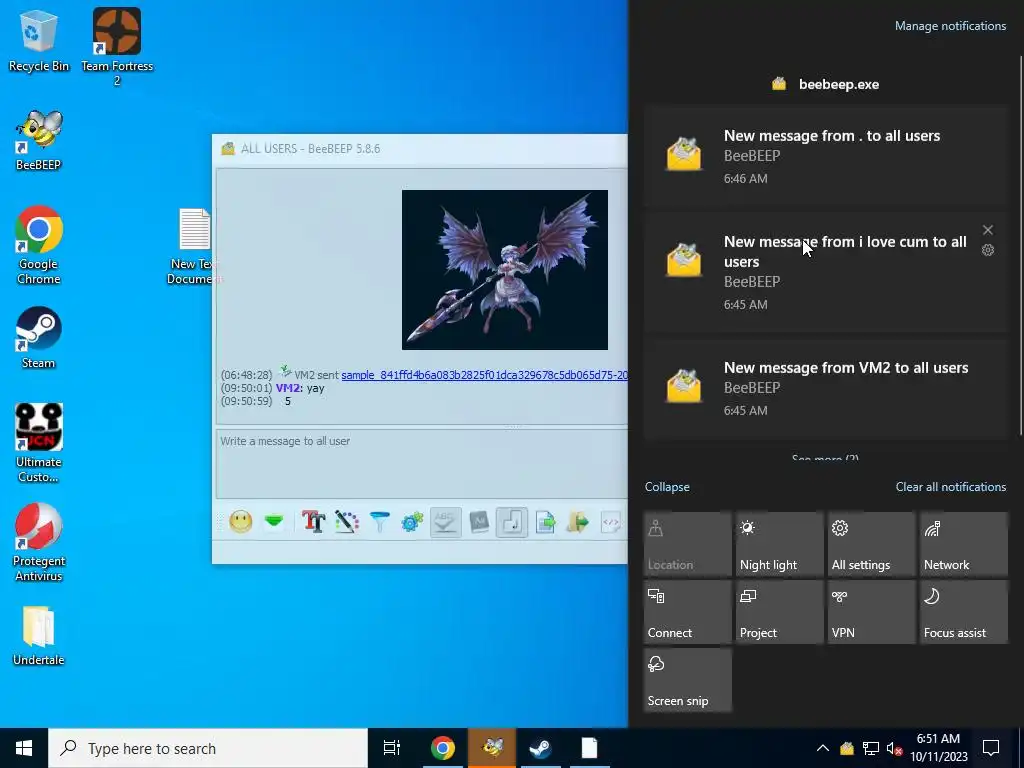Clear all notifications
The height and width of the screenshot is (768, 1024).
(950, 487)
